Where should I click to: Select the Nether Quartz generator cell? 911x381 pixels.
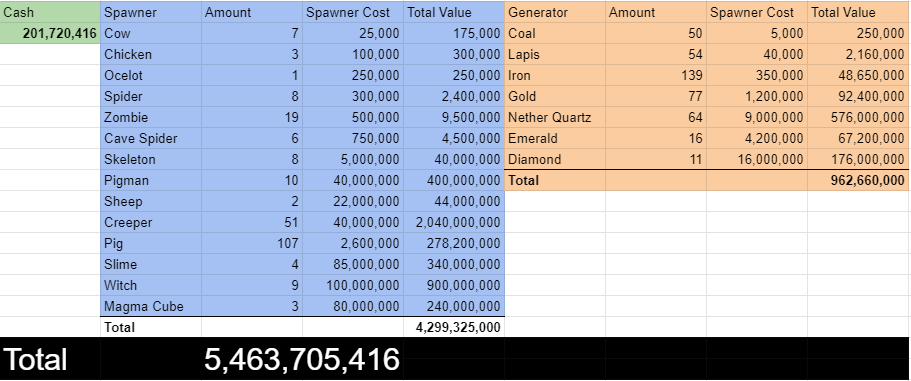pos(555,118)
